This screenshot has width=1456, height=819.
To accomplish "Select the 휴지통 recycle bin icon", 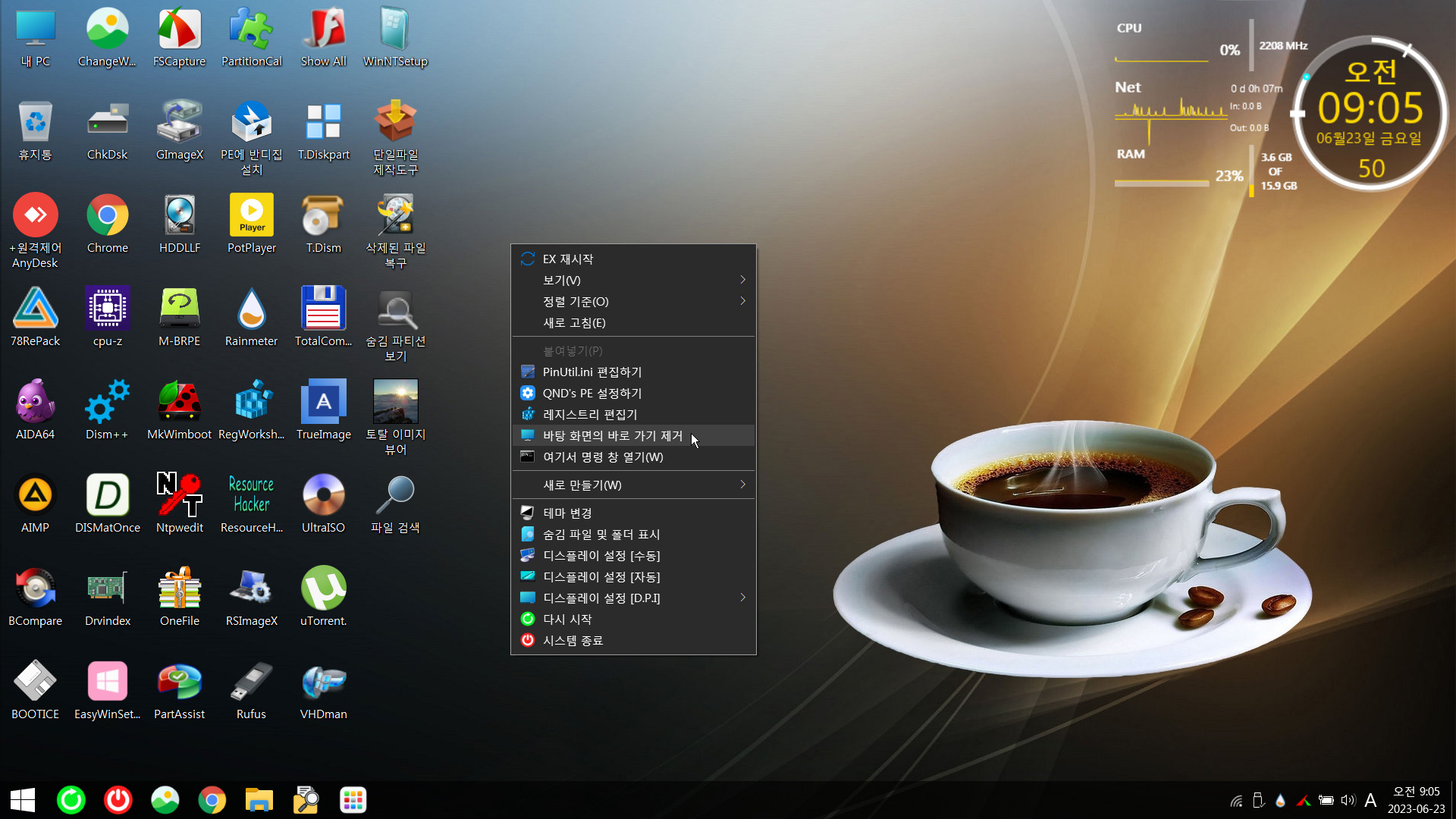I will point(35,131).
